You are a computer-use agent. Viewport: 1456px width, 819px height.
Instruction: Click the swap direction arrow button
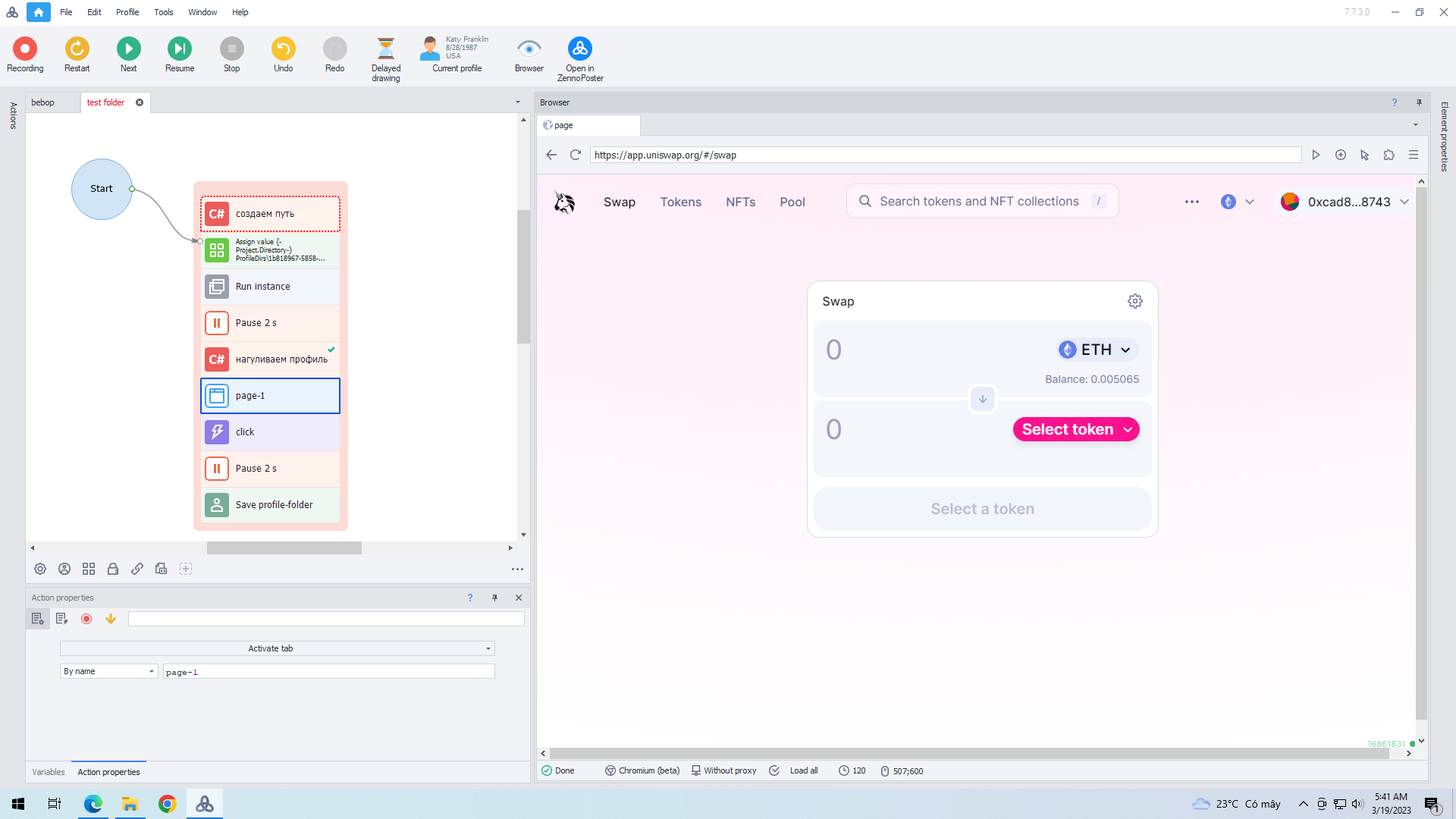coord(982,399)
